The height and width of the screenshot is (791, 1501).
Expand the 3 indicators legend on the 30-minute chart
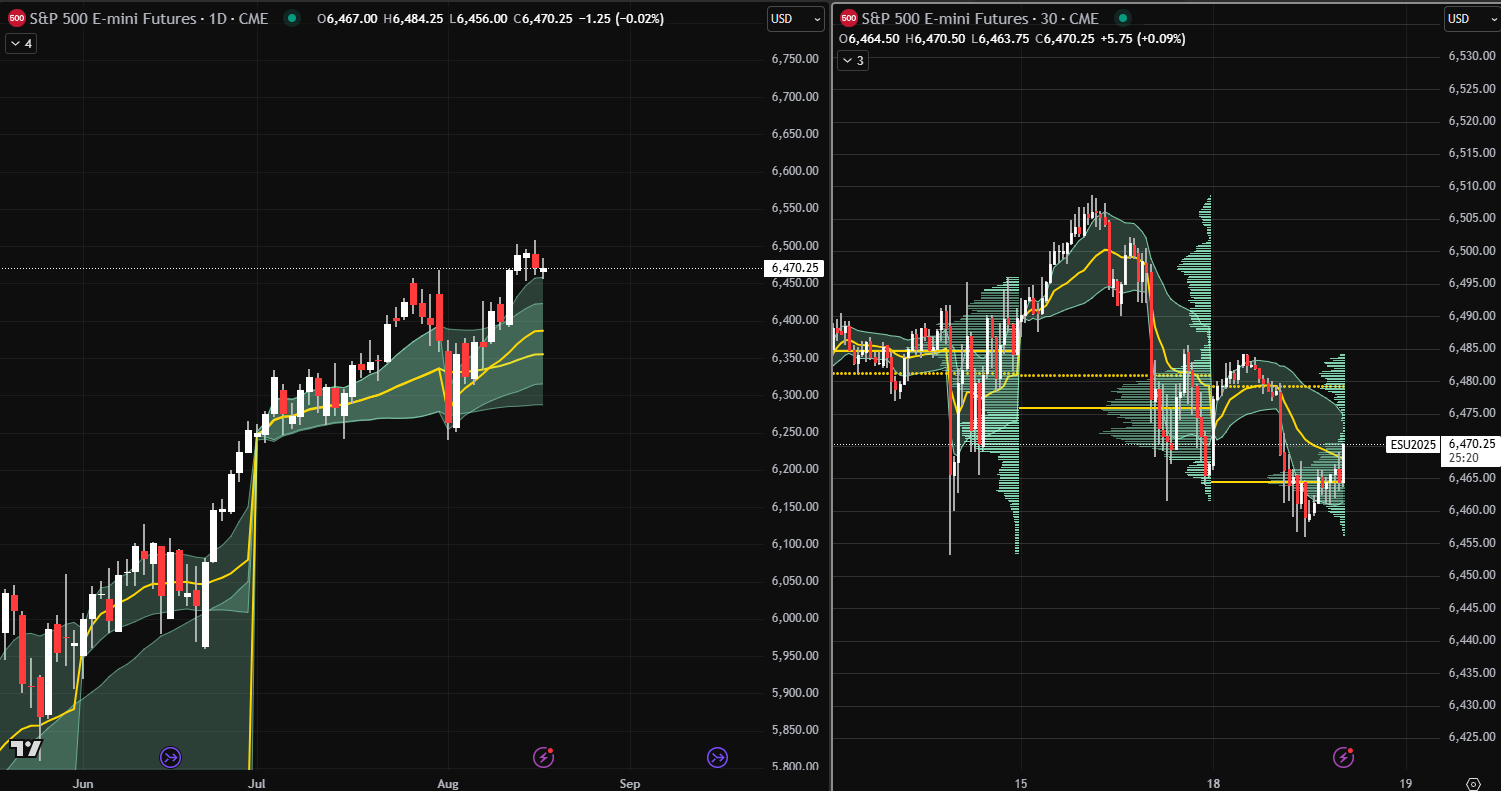coord(852,61)
